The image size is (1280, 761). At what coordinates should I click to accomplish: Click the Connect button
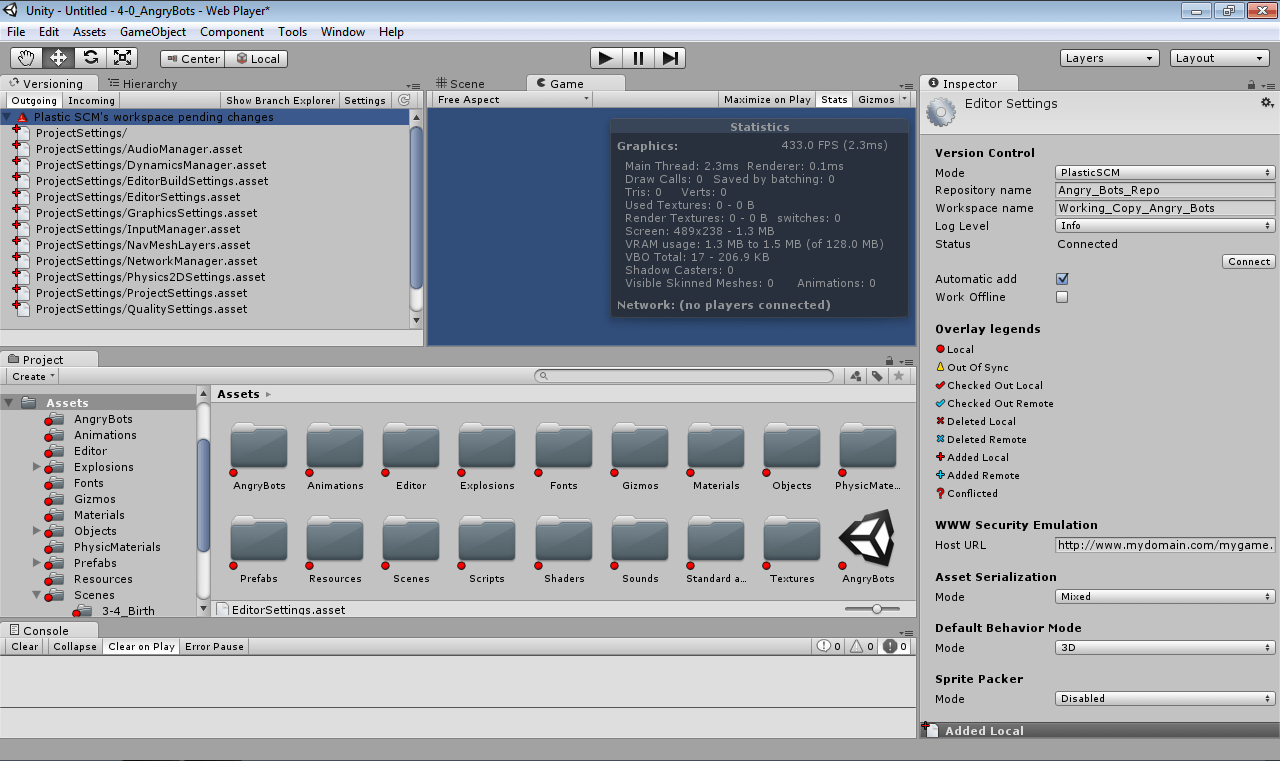1248,262
